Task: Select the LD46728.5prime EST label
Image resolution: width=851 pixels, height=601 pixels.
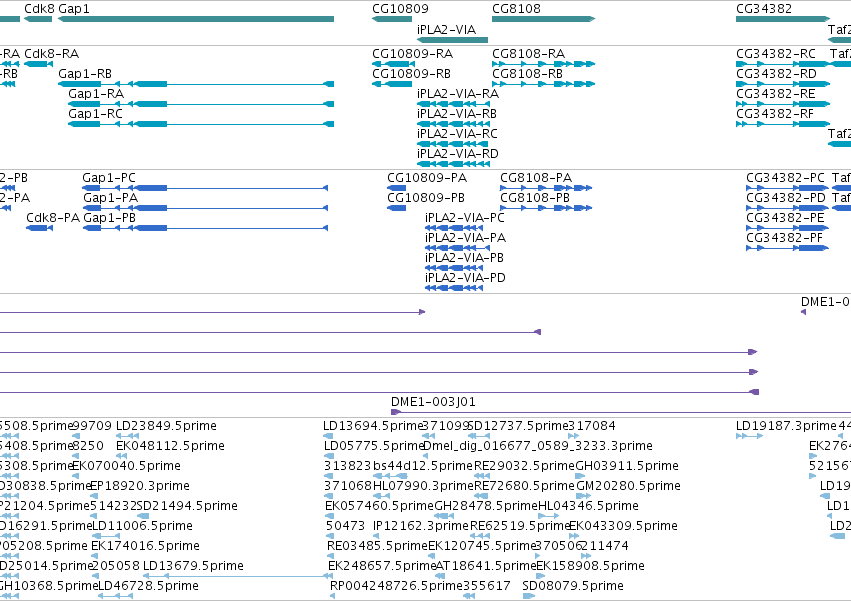Action: coord(148,586)
